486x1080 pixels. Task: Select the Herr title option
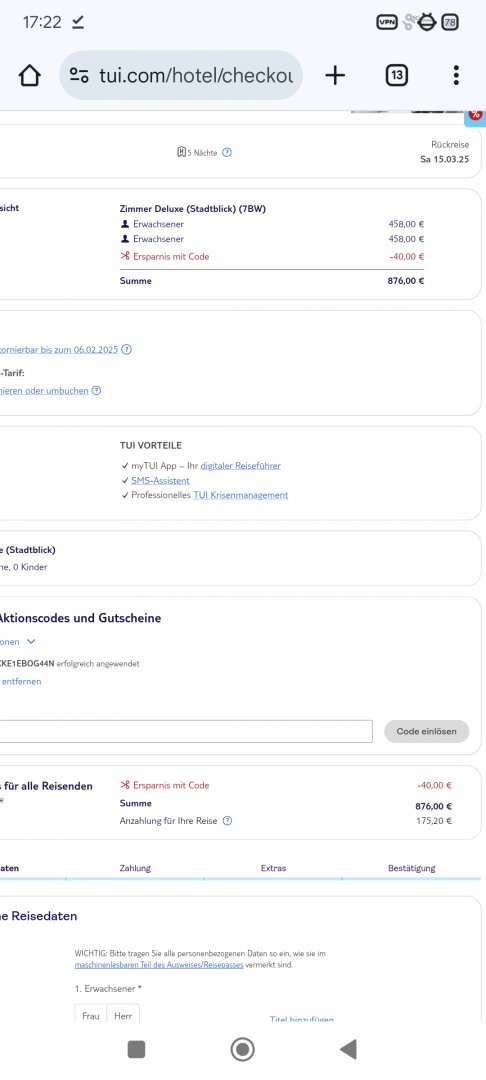123,1015
